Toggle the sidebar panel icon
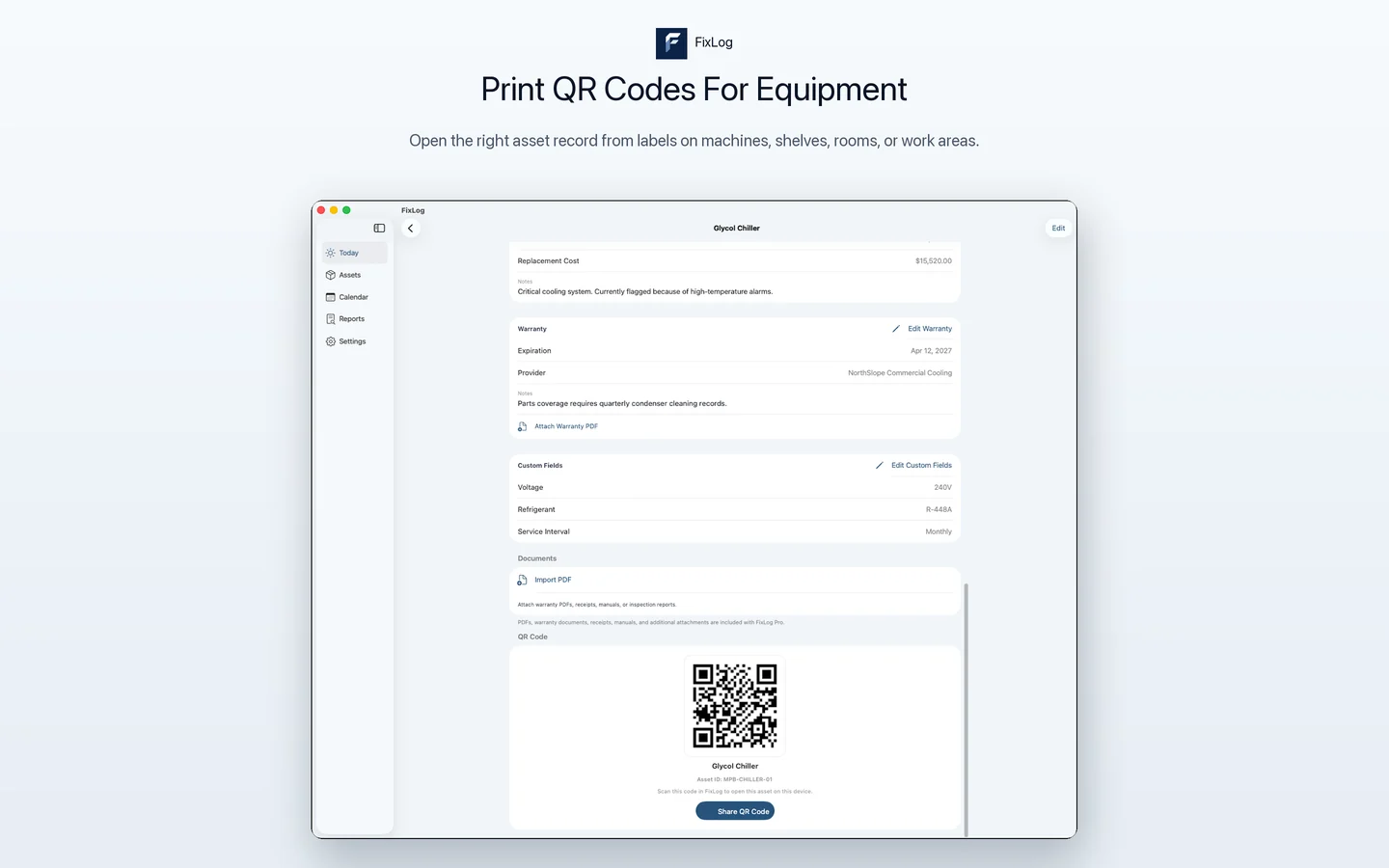Screen dimensions: 1389x868 coord(379,229)
